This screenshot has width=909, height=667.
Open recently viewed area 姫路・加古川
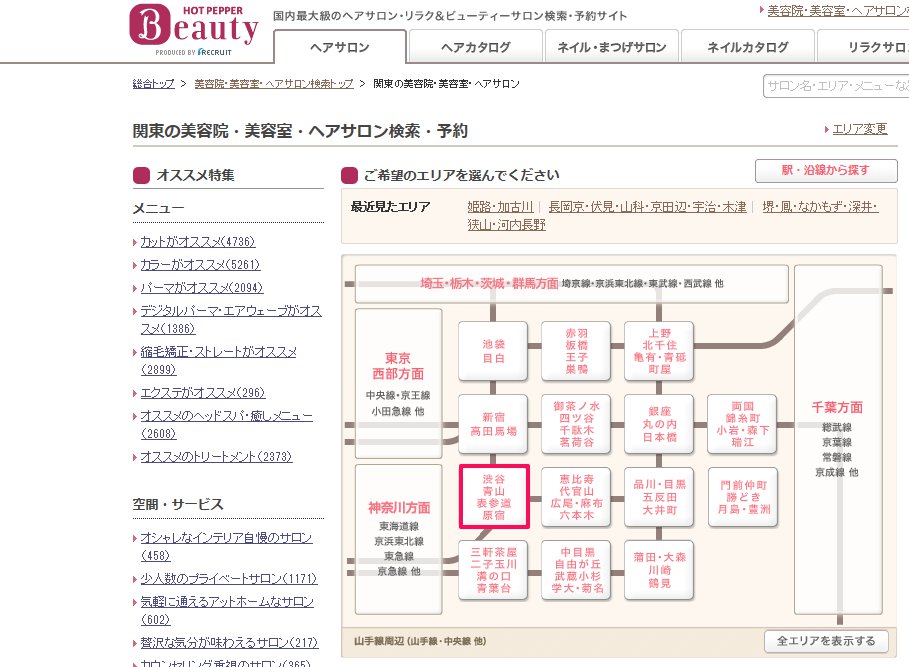point(500,207)
